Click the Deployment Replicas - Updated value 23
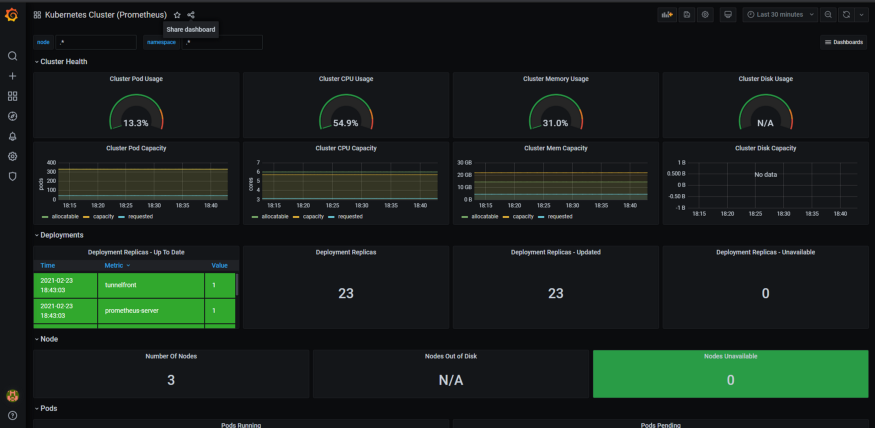The image size is (875, 428). click(x=556, y=294)
